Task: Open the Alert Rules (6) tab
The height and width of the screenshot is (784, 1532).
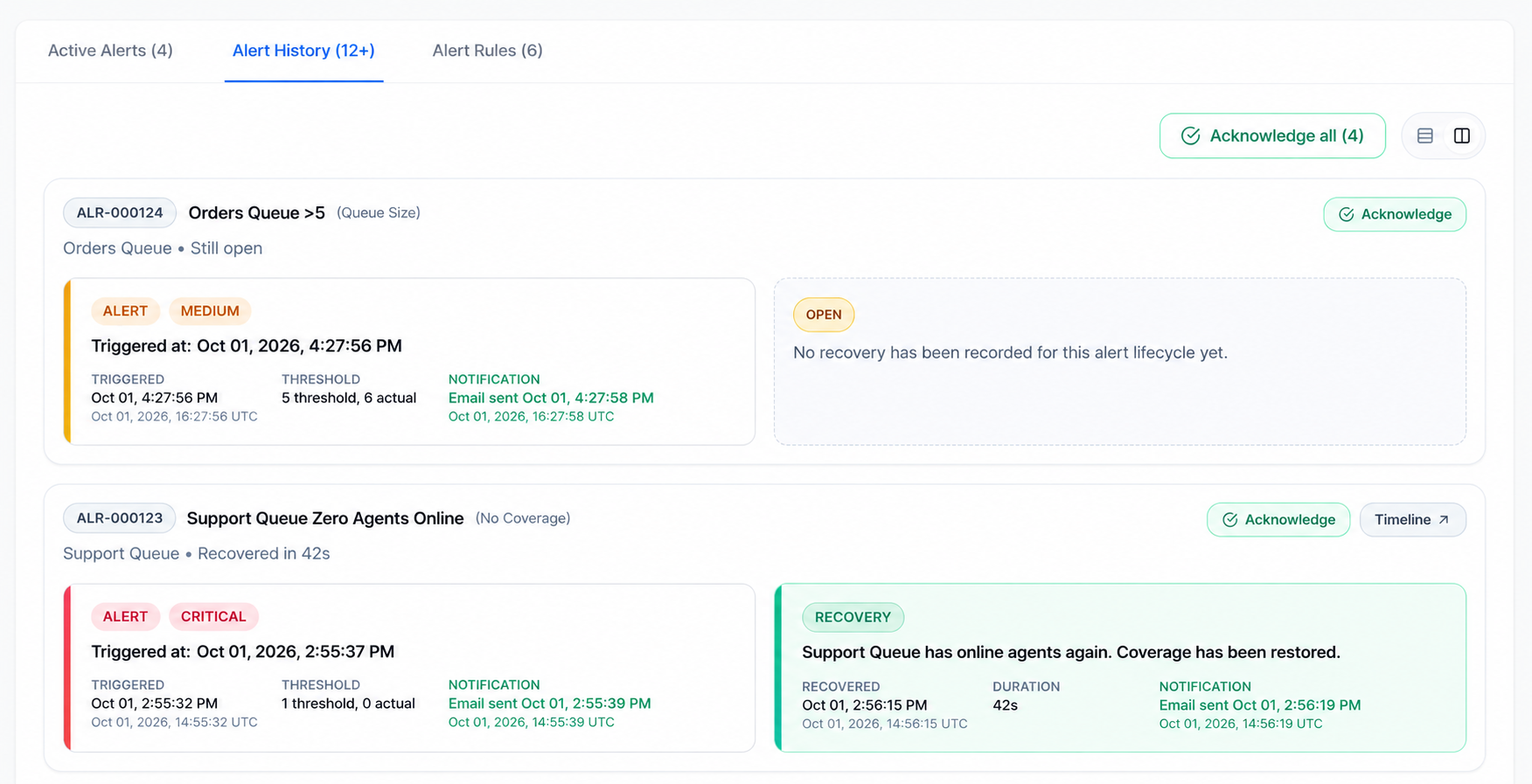Action: pyautogui.click(x=487, y=51)
